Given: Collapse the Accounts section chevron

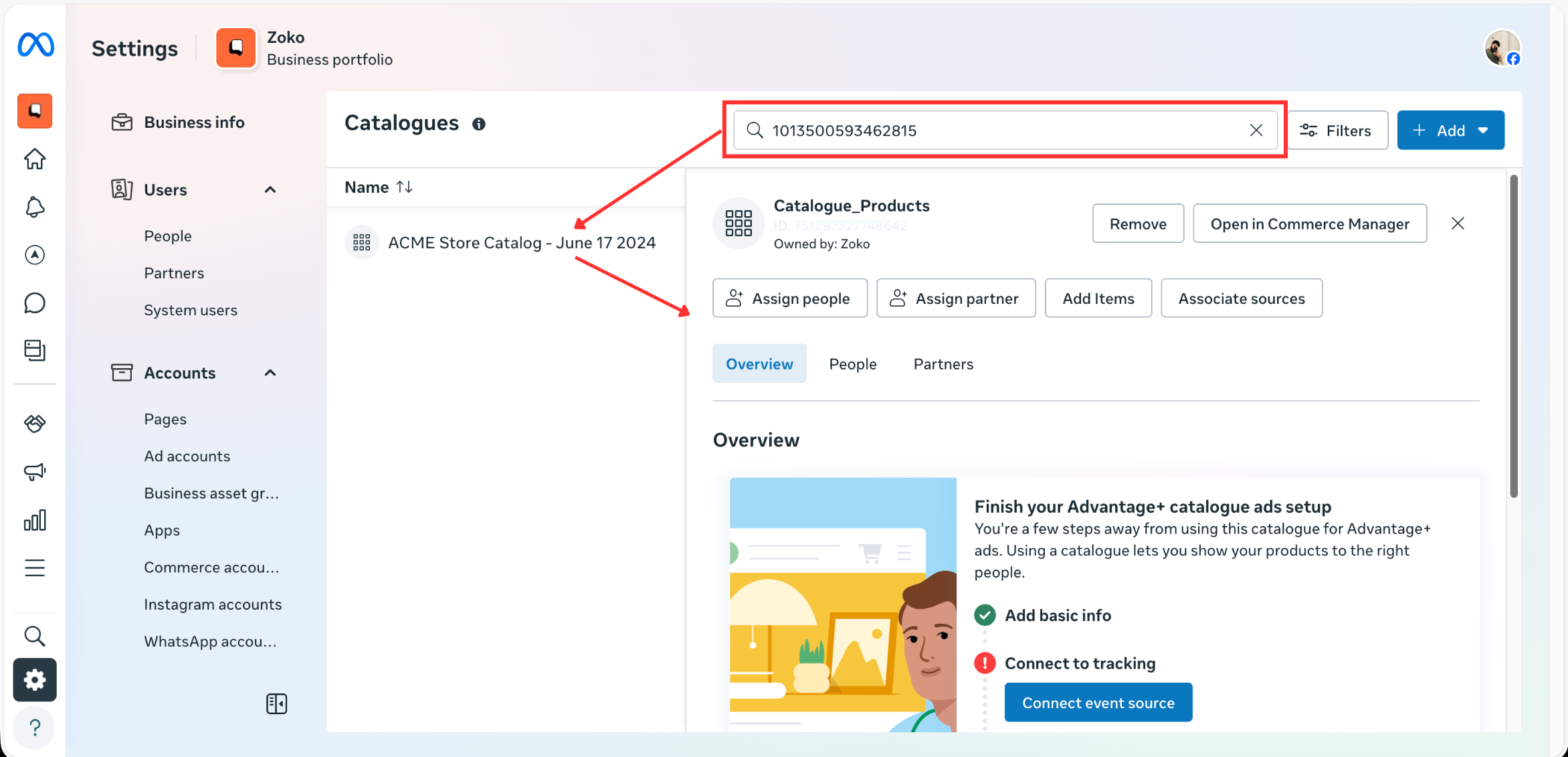Looking at the screenshot, I should coord(270,373).
